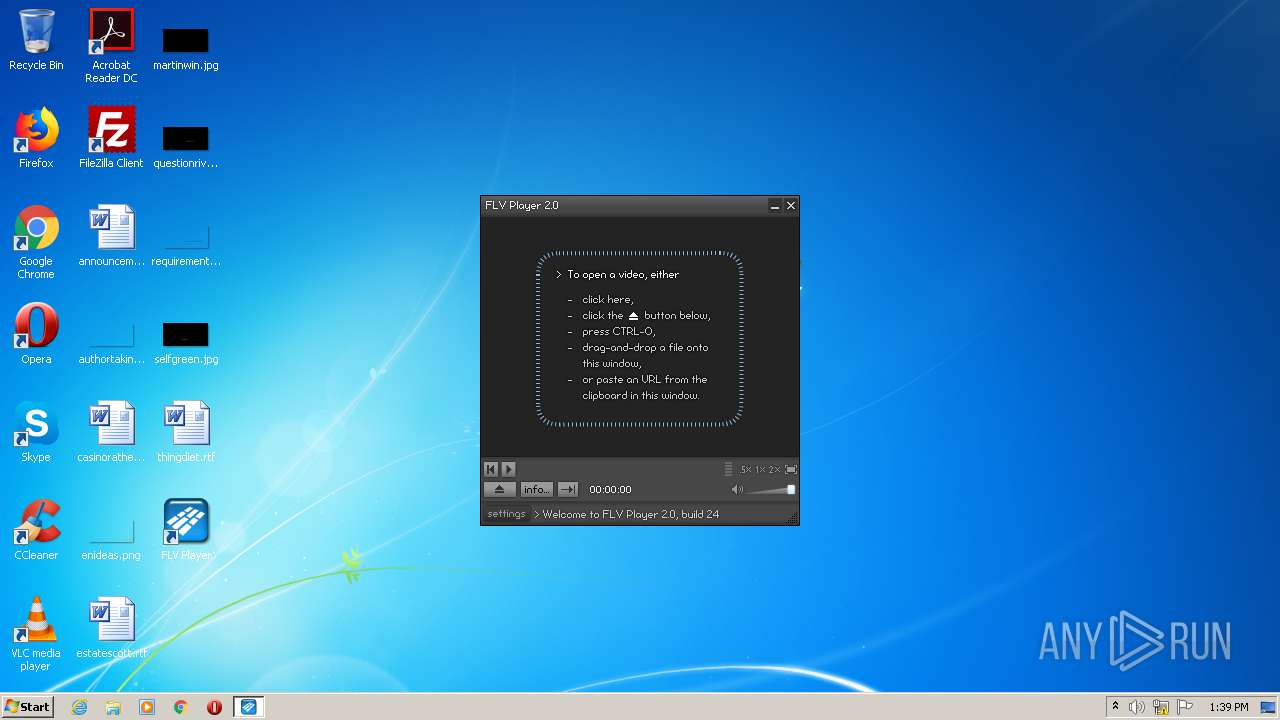Open Chrome from the taskbar
The width and height of the screenshot is (1280, 720).
pos(181,707)
